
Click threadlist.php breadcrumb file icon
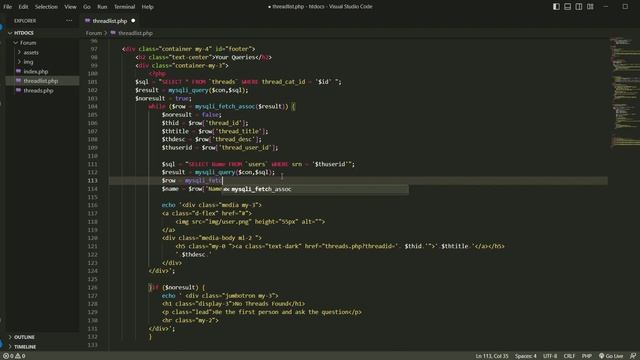click(x=113, y=33)
